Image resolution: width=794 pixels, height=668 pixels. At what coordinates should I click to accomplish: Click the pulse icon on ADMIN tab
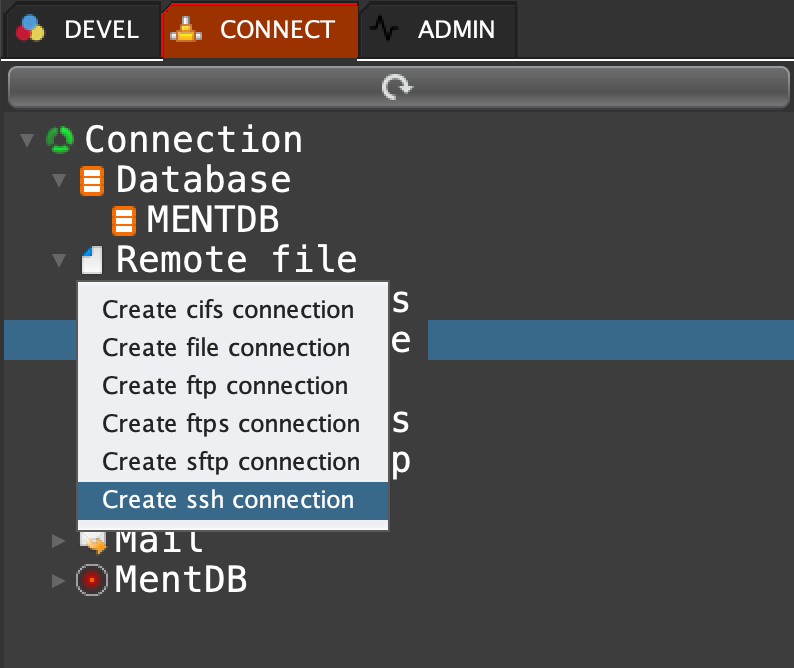pos(383,30)
